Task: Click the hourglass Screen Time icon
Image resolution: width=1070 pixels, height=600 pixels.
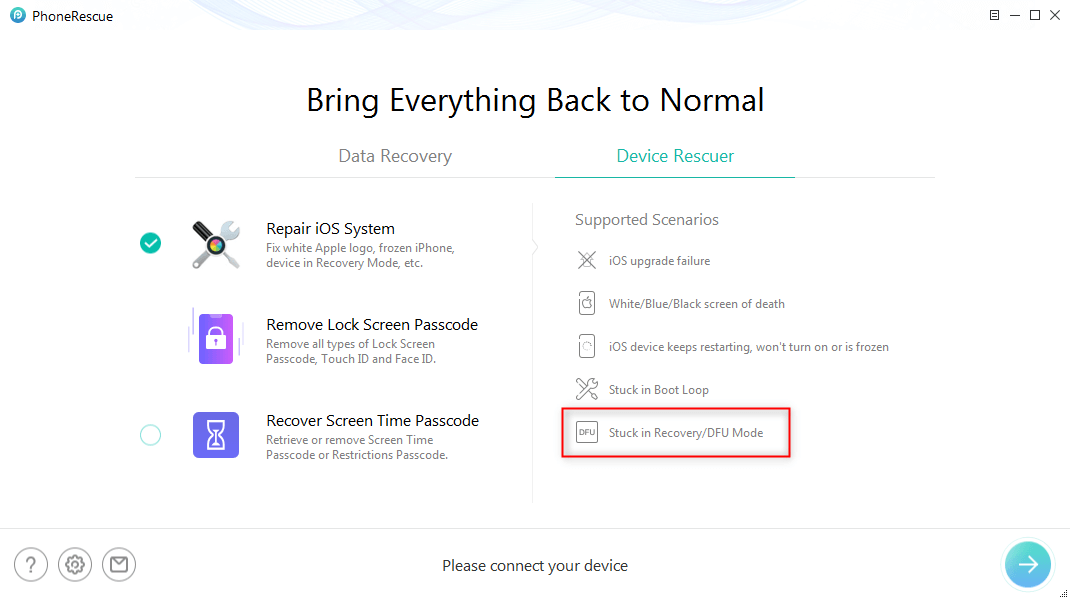Action: tap(216, 435)
